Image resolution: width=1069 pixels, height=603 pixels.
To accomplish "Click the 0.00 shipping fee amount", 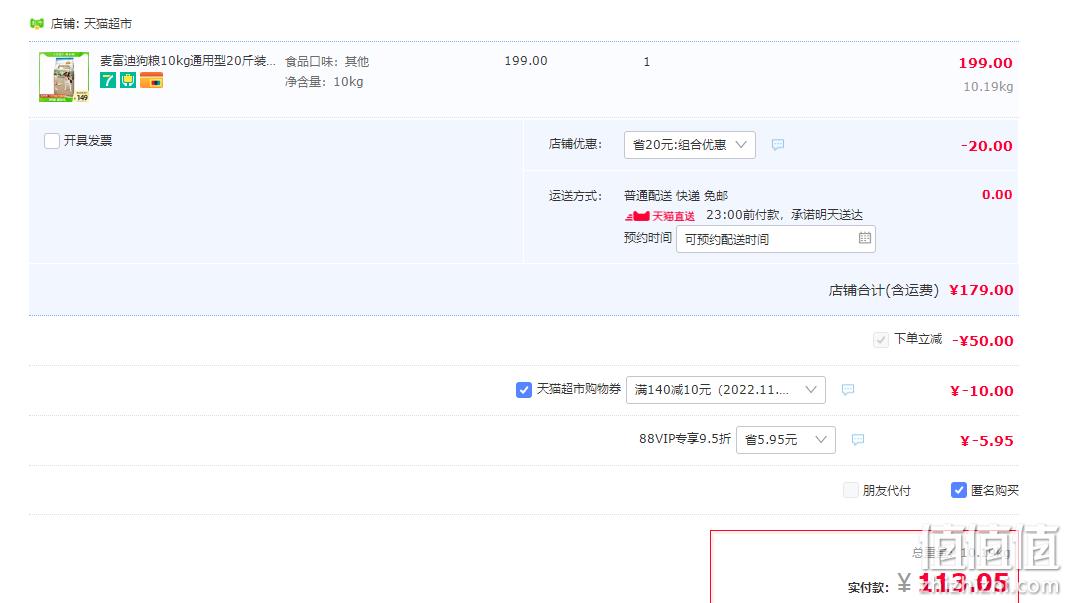I will [x=997, y=194].
